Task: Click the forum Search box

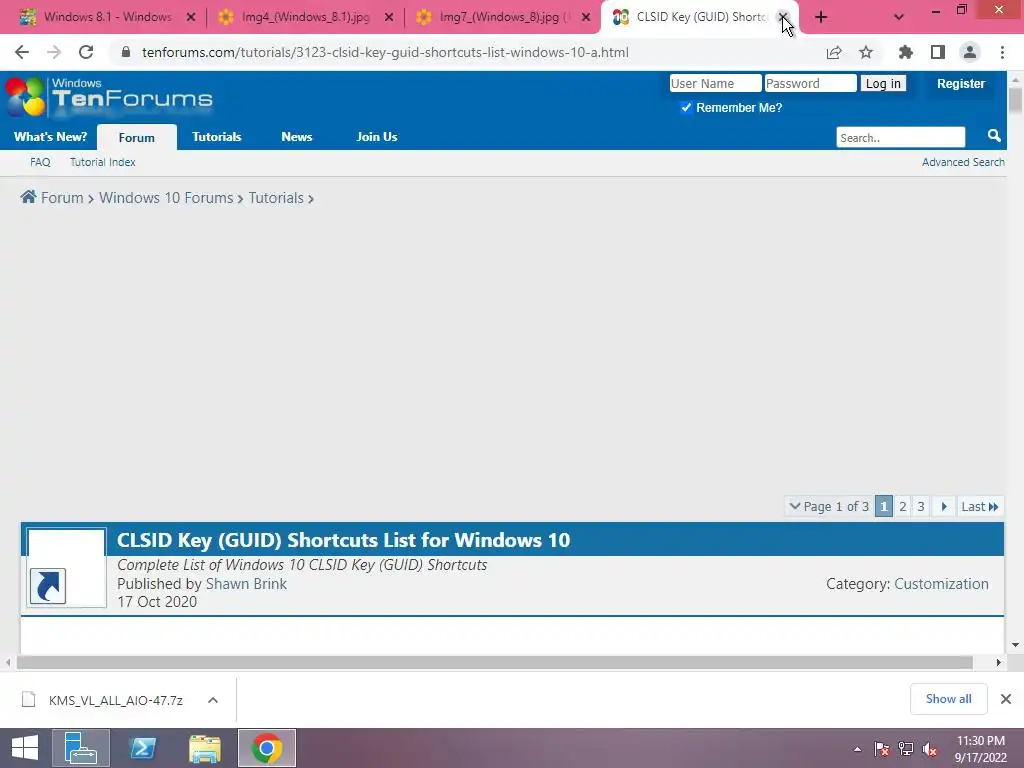Action: click(x=900, y=137)
